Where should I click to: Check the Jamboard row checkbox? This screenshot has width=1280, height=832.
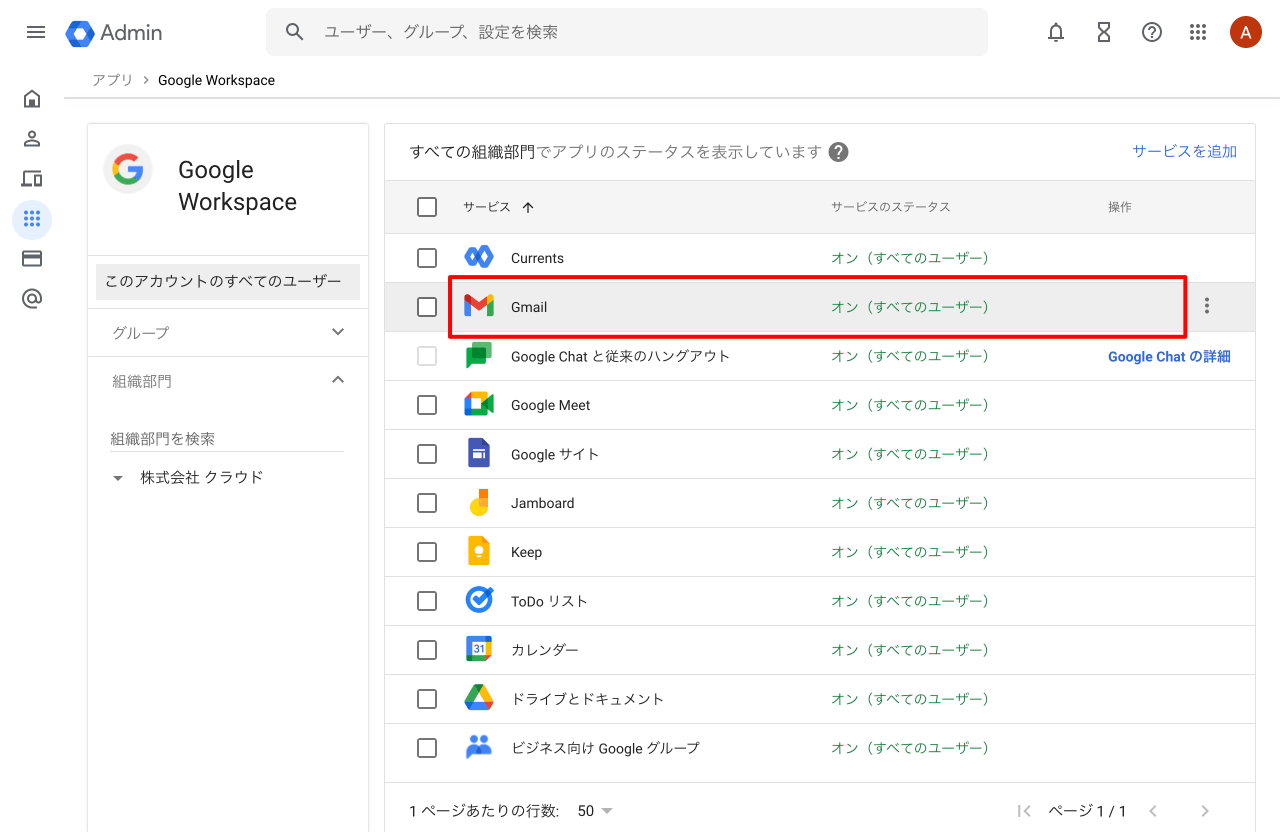(x=427, y=503)
